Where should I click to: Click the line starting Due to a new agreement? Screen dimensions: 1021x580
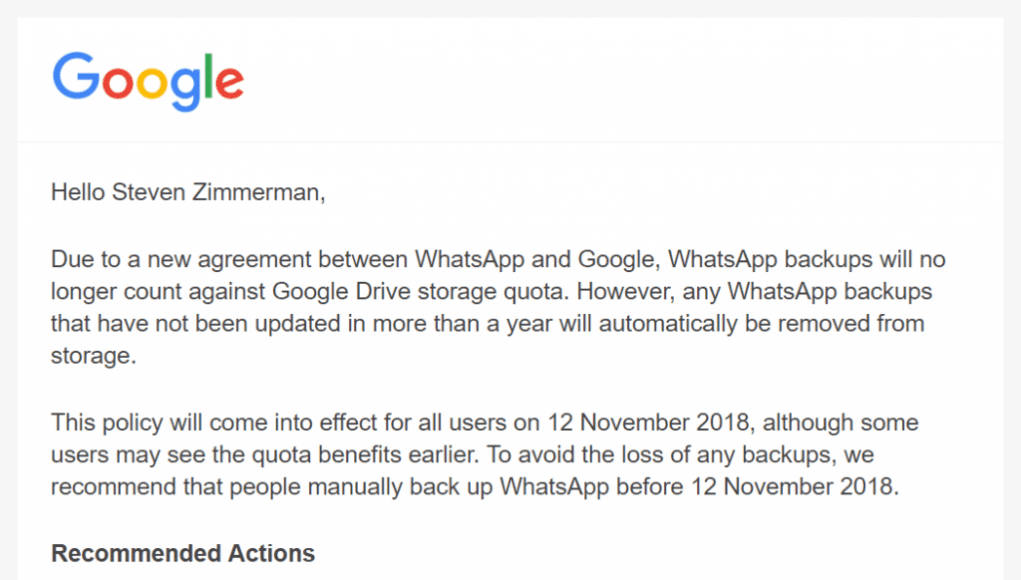[498, 259]
